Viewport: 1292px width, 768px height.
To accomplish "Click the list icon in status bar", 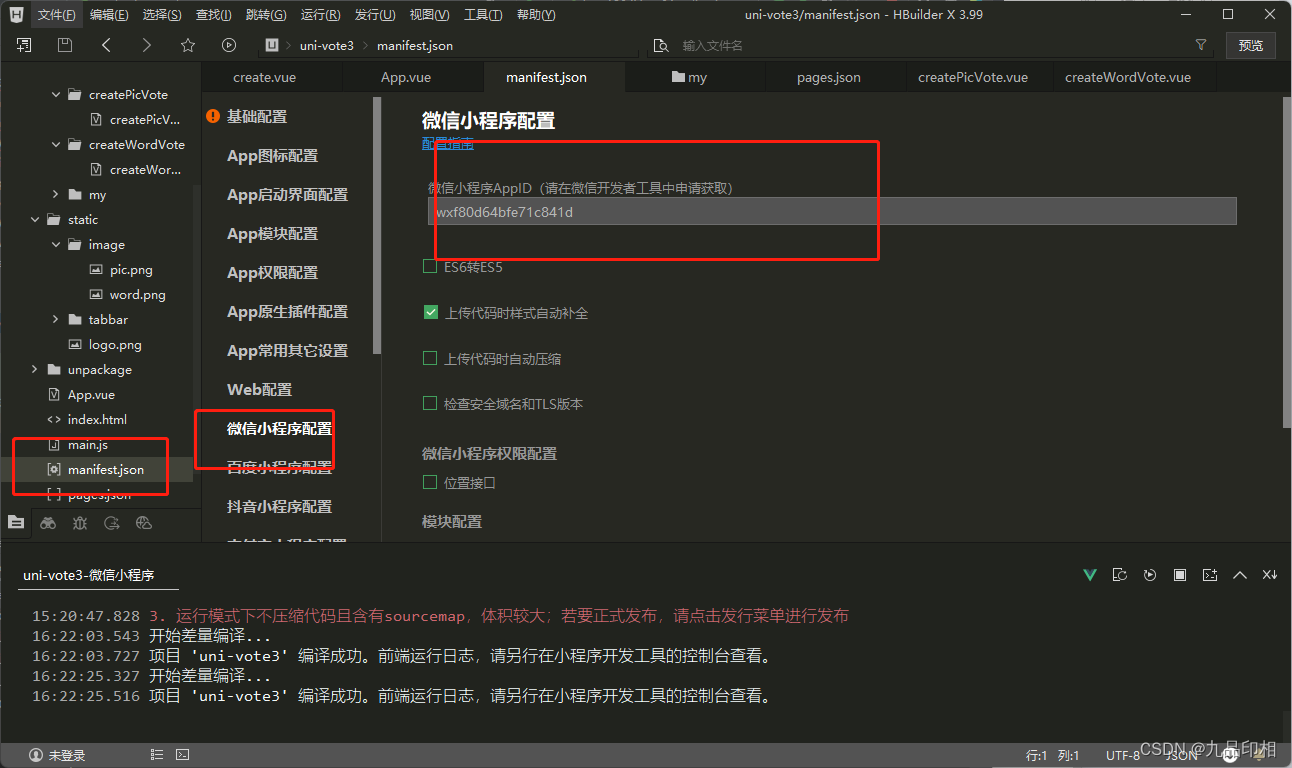I will [157, 755].
